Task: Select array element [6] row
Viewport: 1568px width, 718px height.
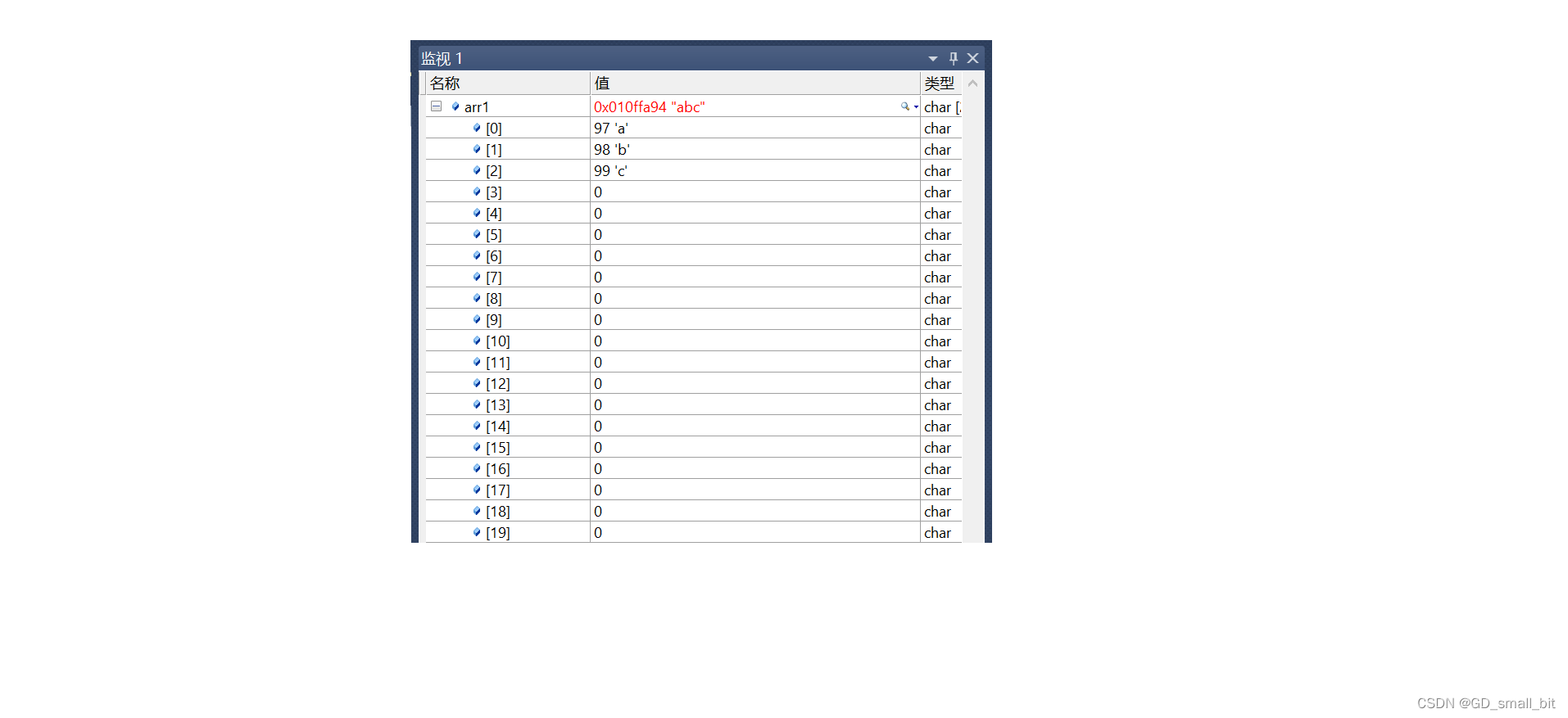Action: click(693, 255)
